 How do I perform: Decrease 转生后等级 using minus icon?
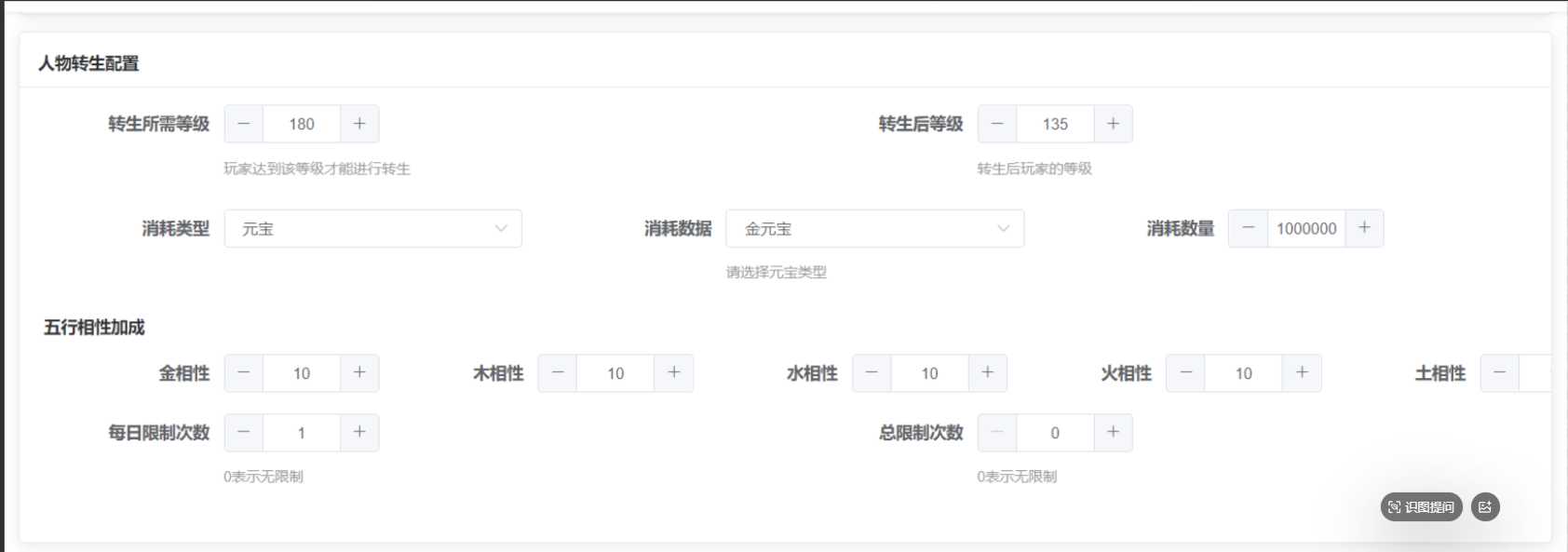click(997, 124)
